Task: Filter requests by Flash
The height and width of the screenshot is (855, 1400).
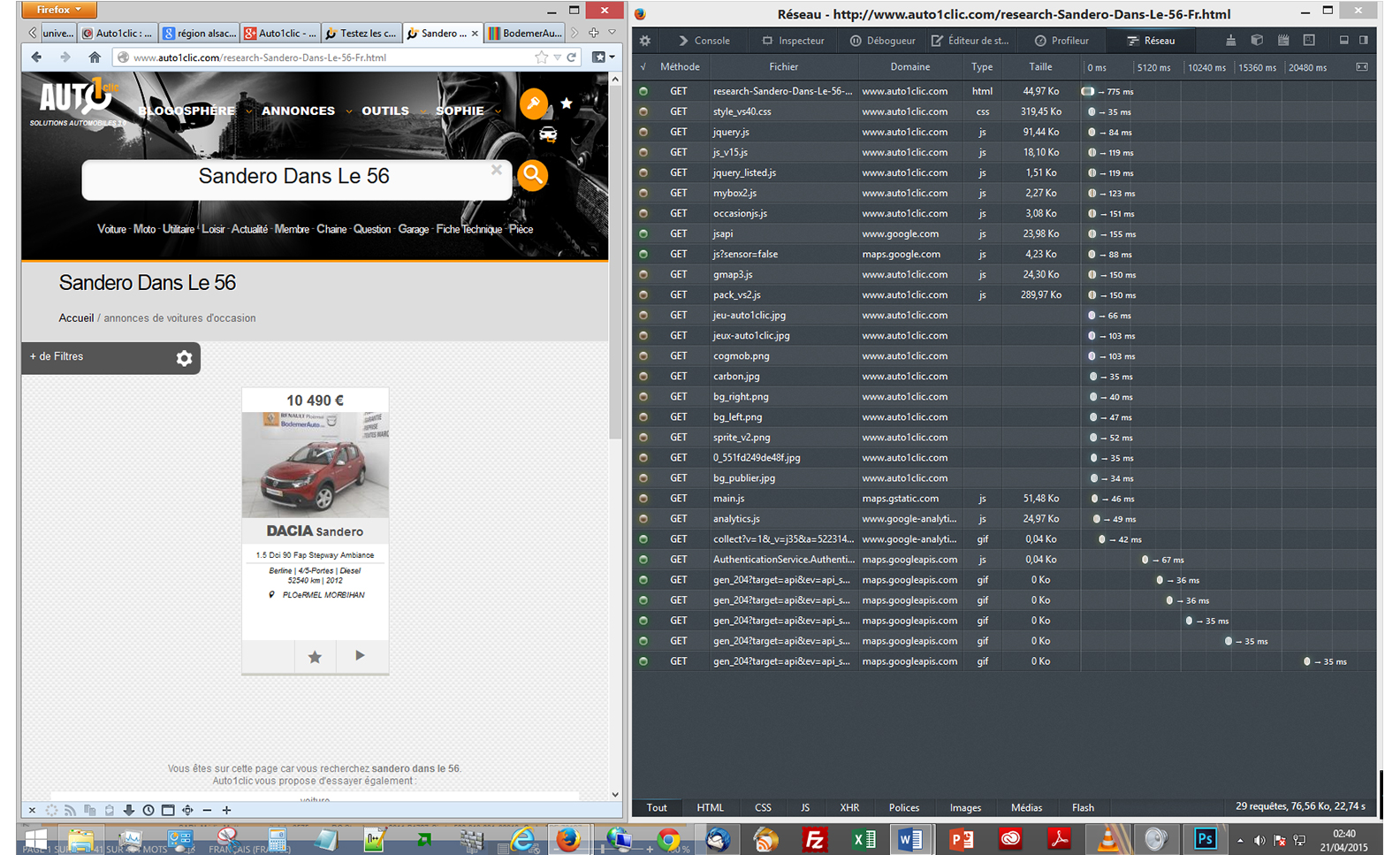Action: point(1083,807)
